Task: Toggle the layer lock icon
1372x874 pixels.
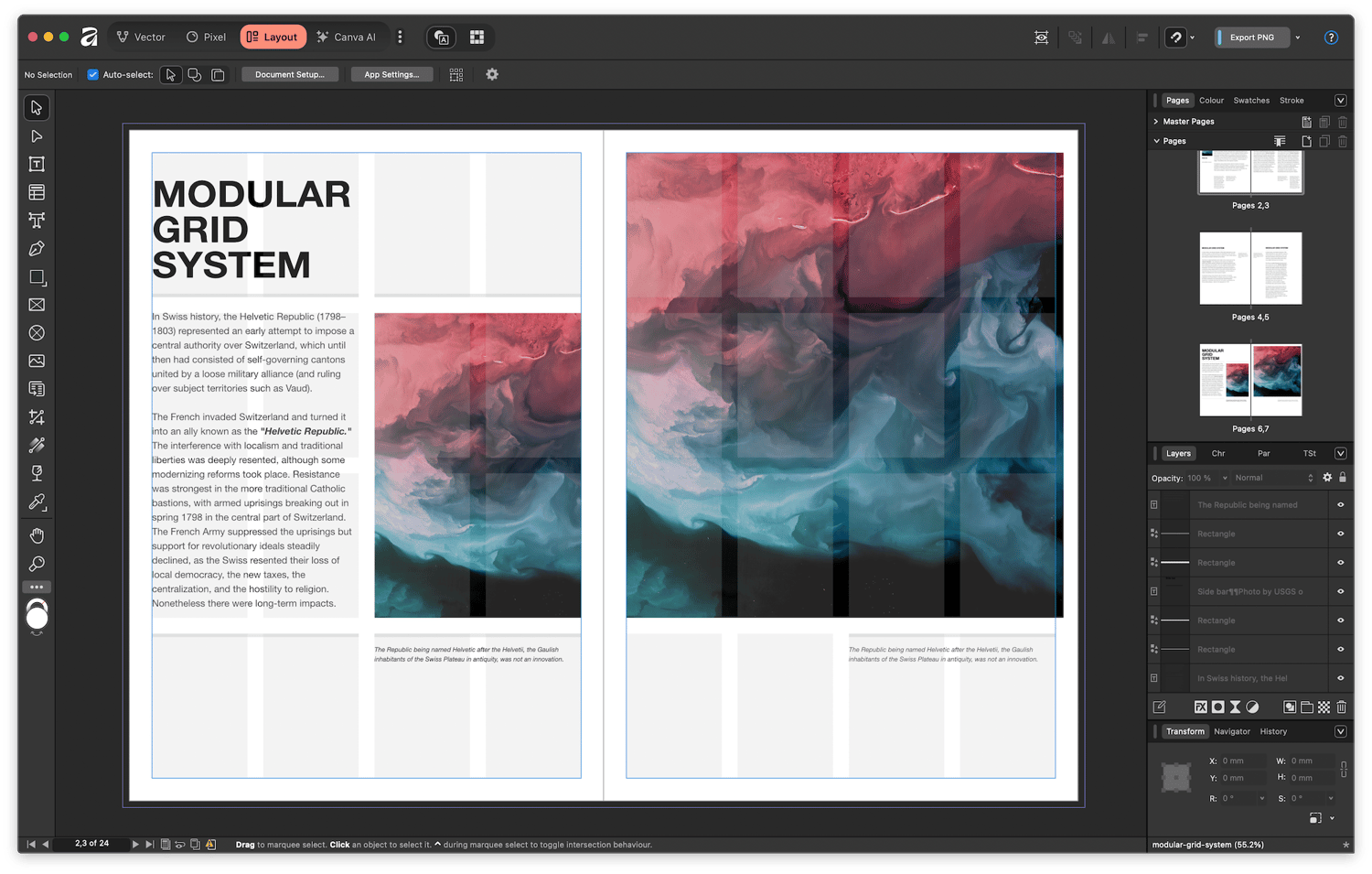Action: point(1343,478)
